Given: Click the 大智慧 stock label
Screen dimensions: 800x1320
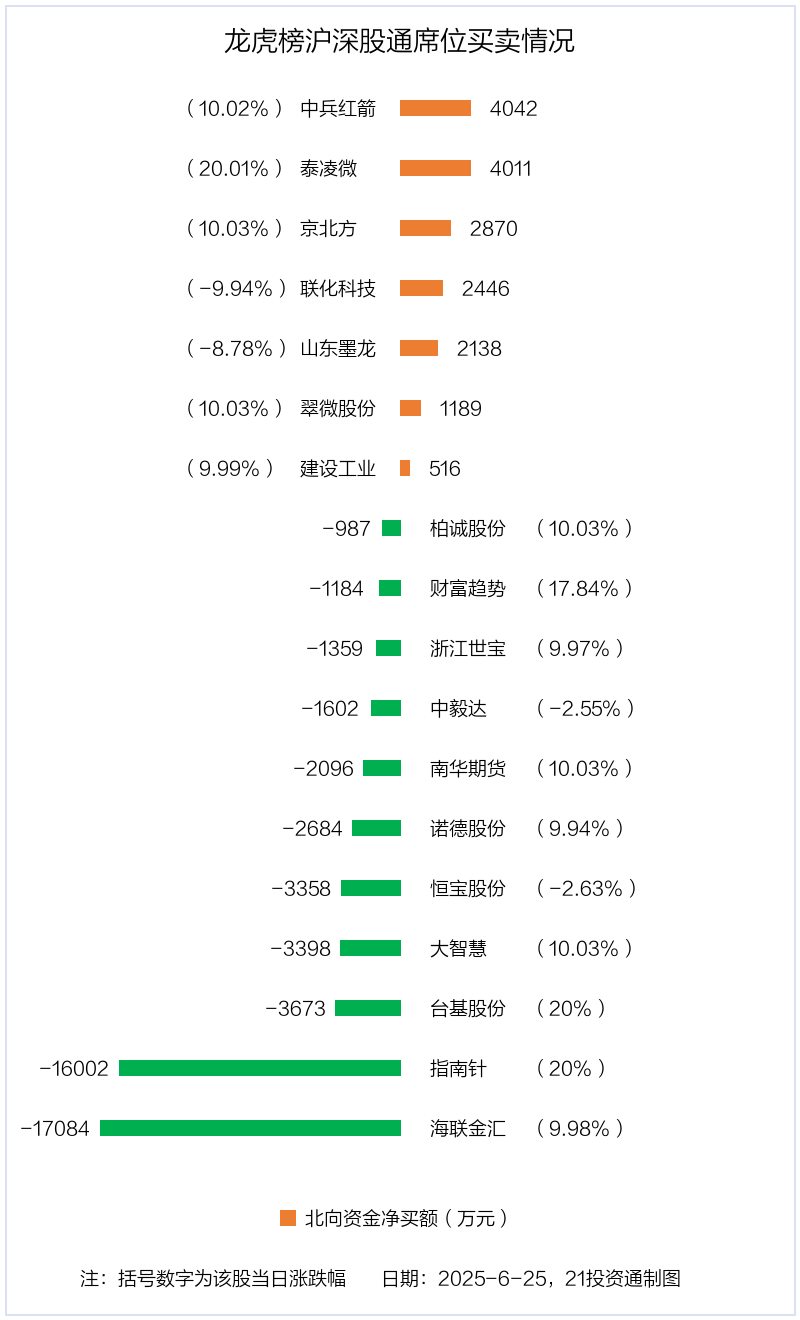Looking at the screenshot, I should [458, 948].
